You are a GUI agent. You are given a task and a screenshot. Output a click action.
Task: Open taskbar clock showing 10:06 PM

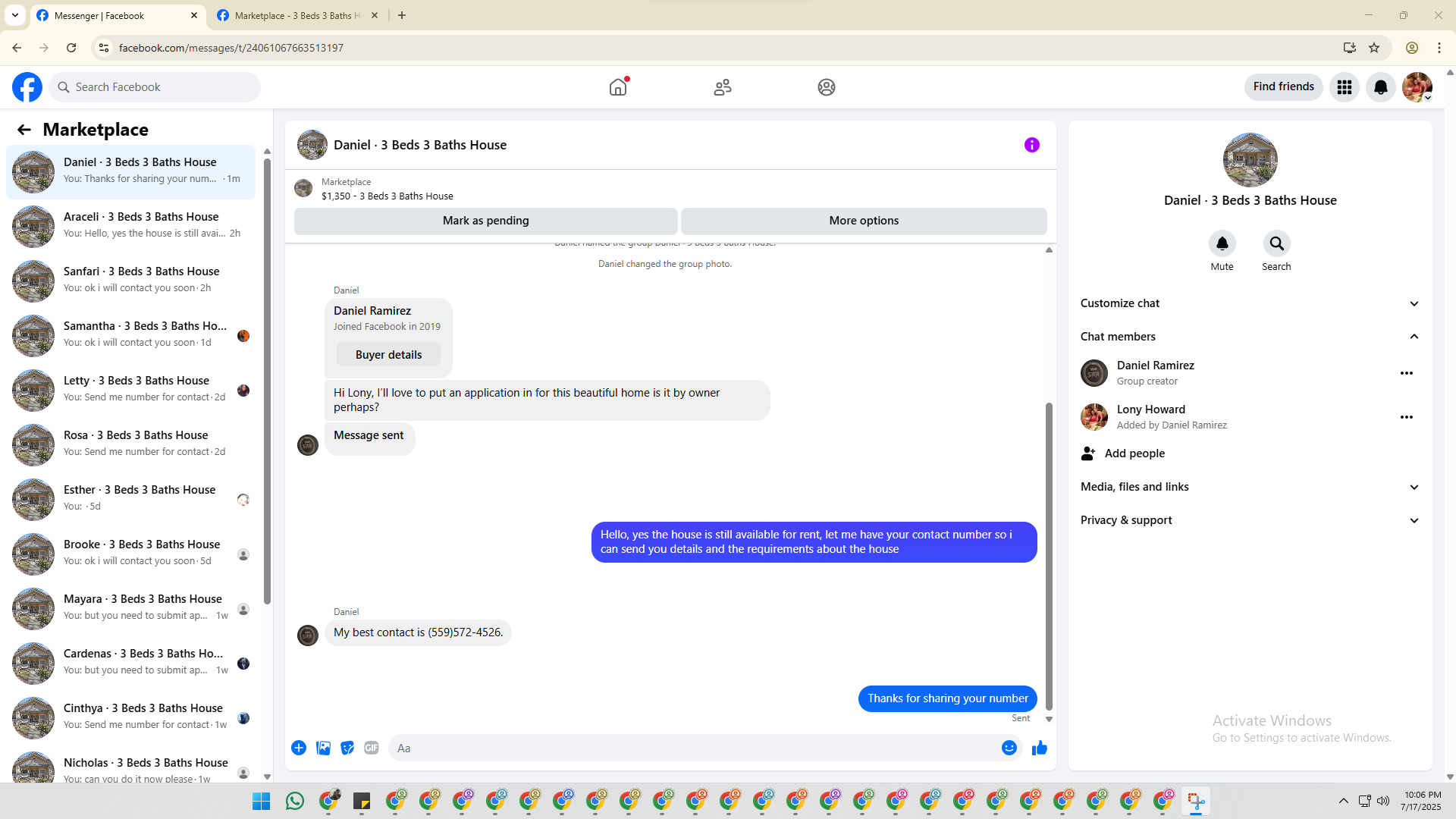click(1422, 801)
